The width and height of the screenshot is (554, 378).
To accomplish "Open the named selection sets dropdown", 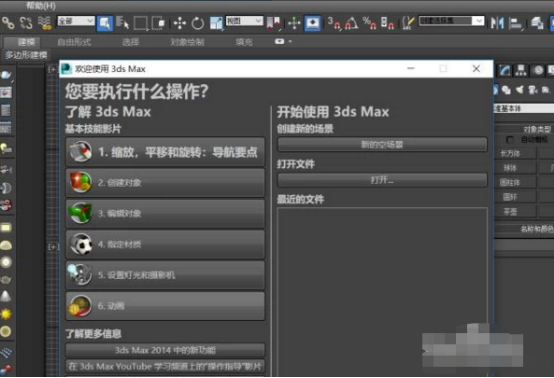I will (451, 21).
